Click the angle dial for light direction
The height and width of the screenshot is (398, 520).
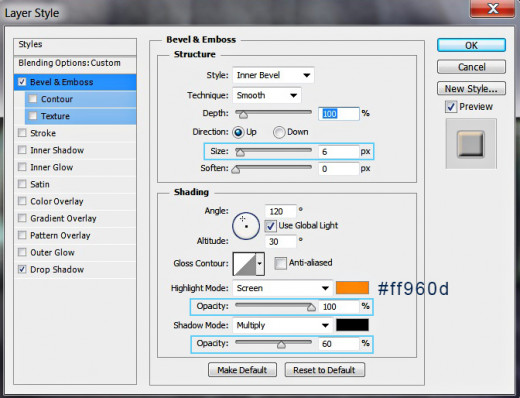click(246, 226)
